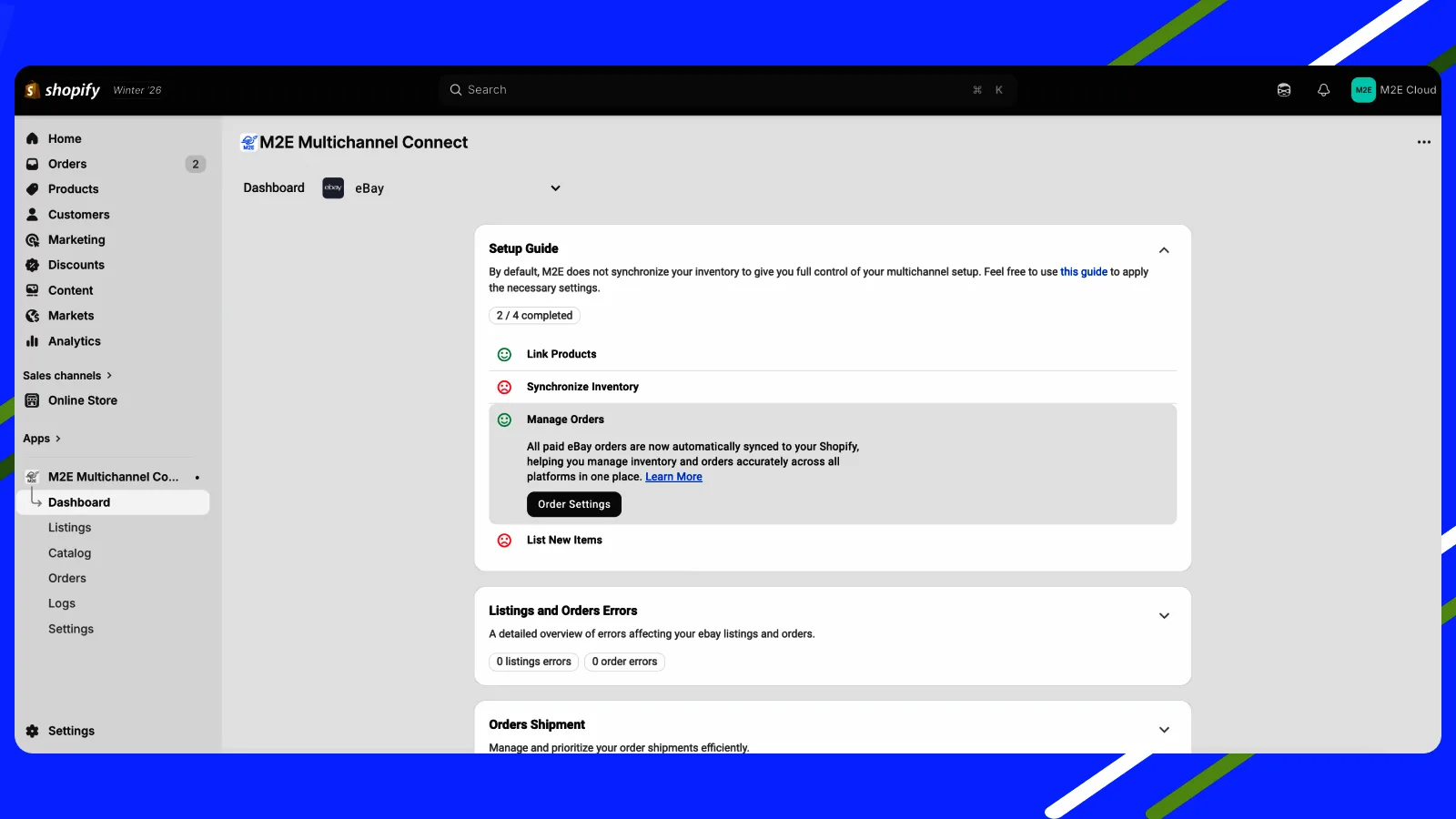Image resolution: width=1456 pixels, height=819 pixels.
Task: Click the Online Store icon
Action: pyautogui.click(x=33, y=400)
